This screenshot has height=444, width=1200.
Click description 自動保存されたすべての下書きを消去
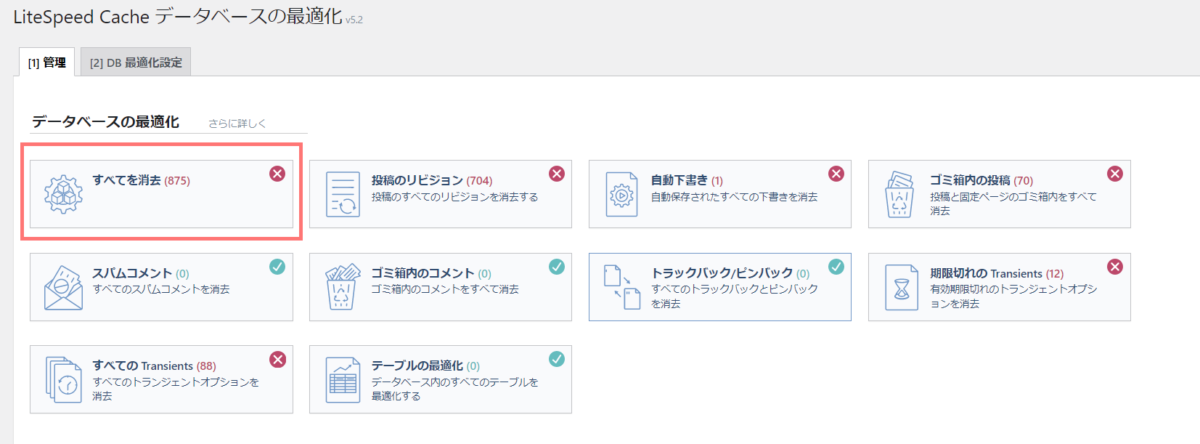[x=734, y=197]
